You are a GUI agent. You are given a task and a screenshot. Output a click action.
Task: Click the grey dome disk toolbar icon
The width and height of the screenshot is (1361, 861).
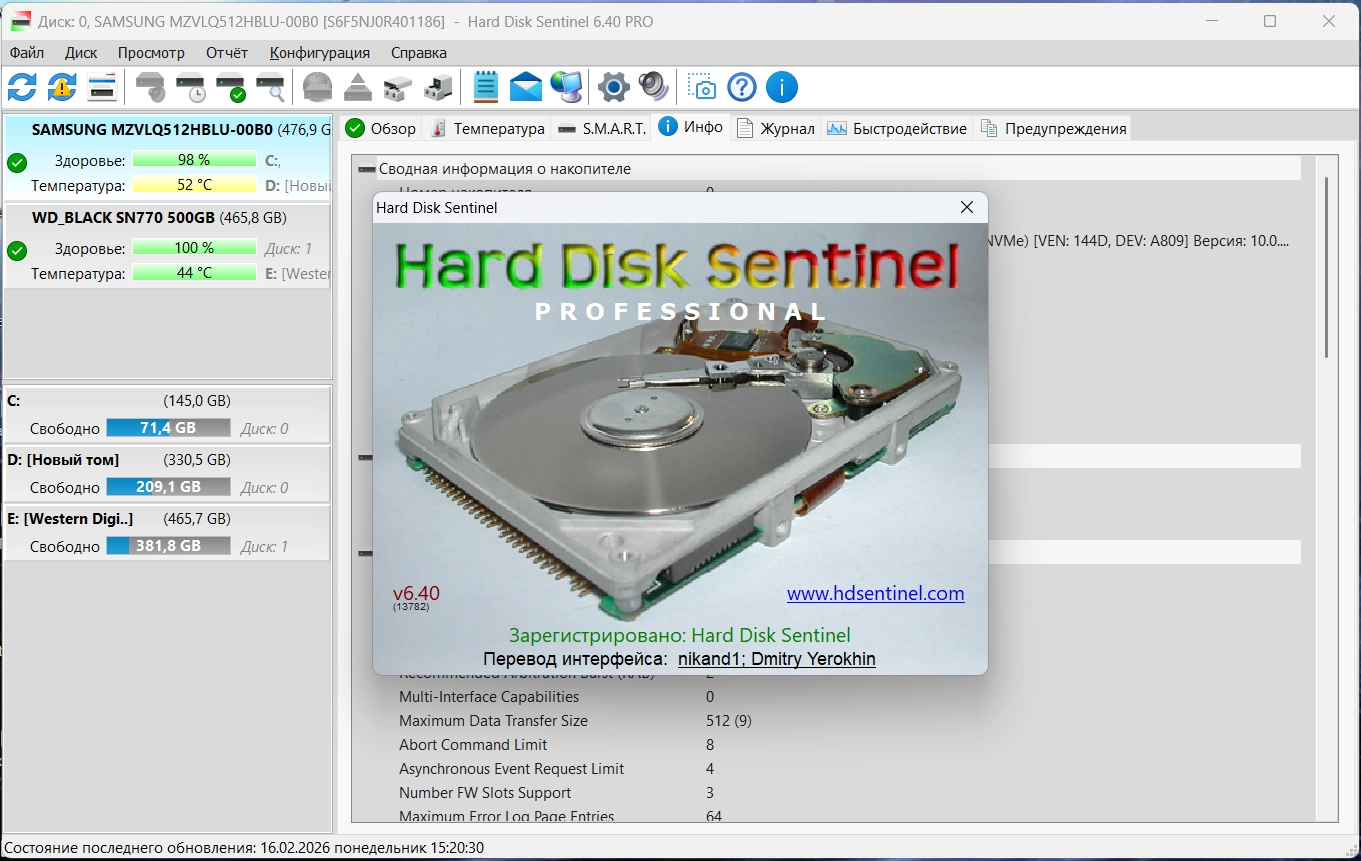318,87
